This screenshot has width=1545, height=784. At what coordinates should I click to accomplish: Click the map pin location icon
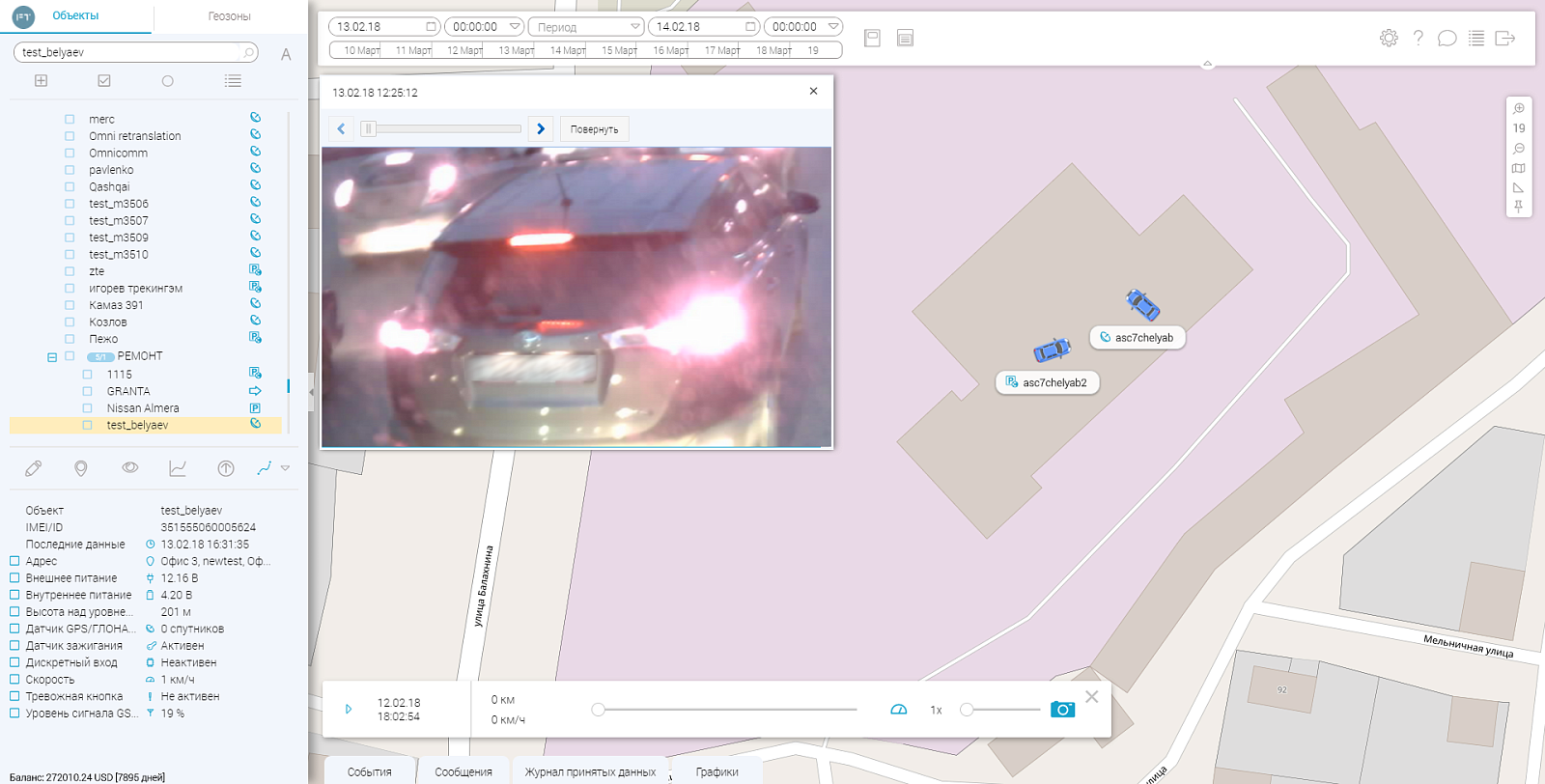tap(81, 468)
